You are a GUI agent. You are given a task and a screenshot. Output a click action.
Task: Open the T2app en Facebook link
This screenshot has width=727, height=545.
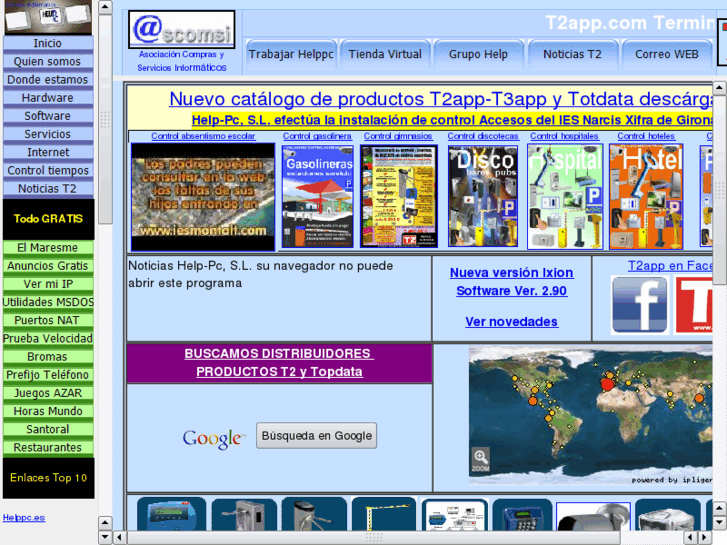670,266
